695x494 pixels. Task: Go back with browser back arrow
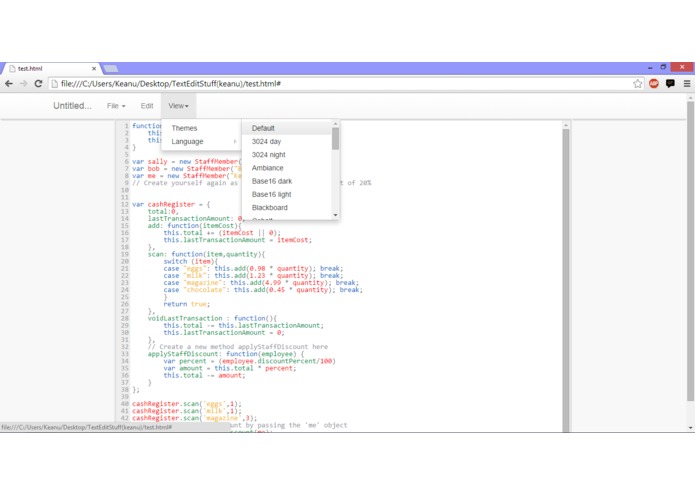pos(9,84)
